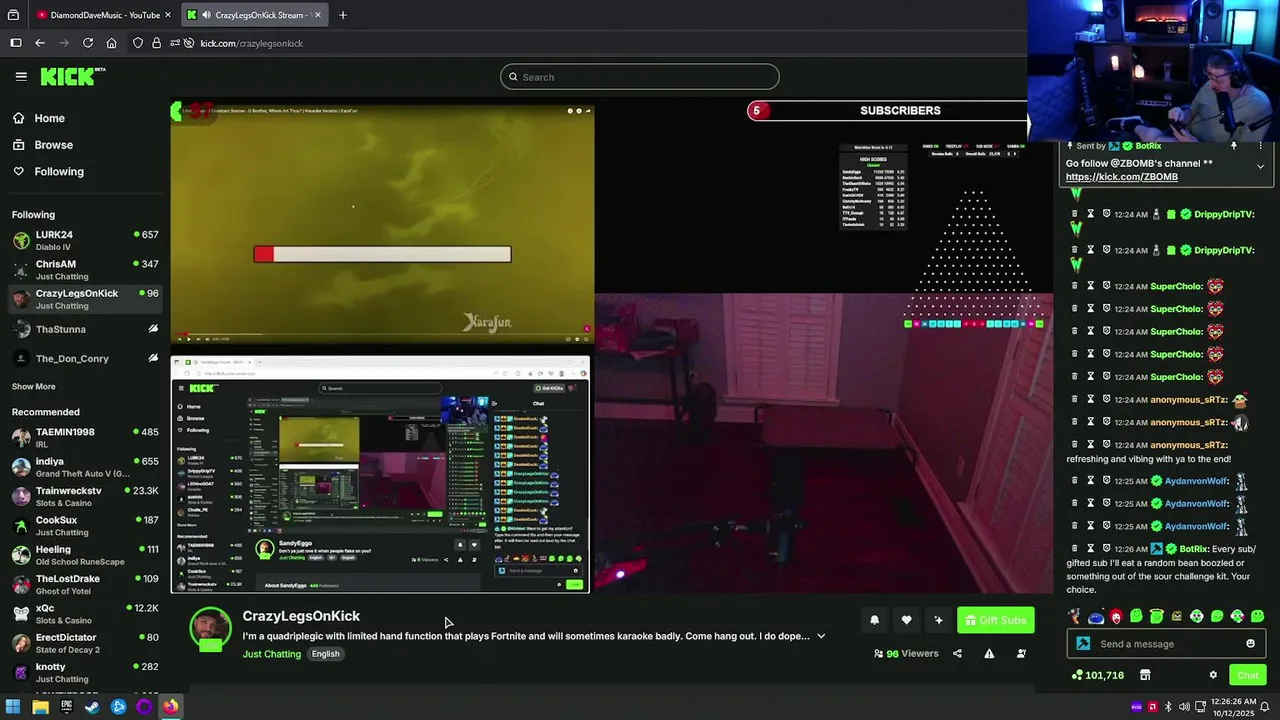1280x720 pixels.
Task: Click the hourglass timeout icon on BotRix 12:26 message
Action: point(1091,548)
